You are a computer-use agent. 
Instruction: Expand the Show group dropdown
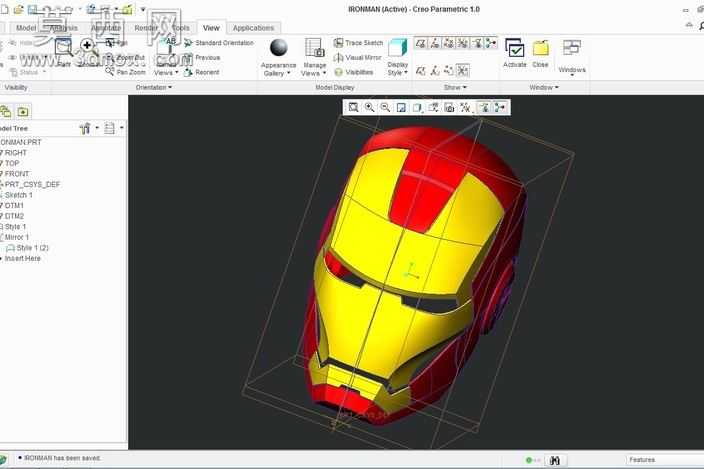click(455, 88)
